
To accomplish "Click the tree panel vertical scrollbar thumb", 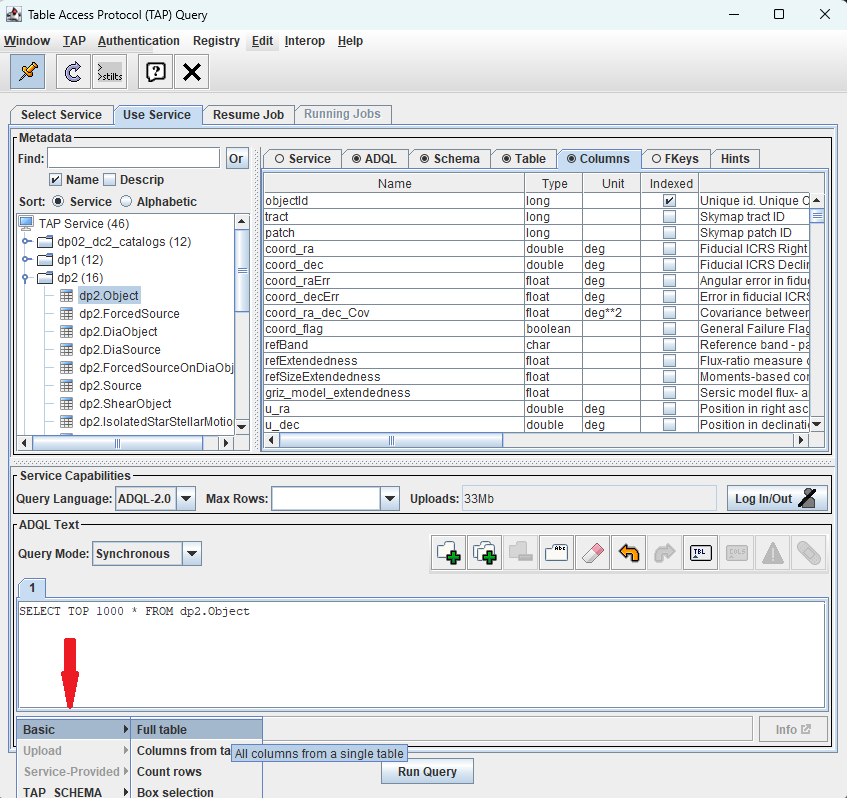I will [242, 270].
